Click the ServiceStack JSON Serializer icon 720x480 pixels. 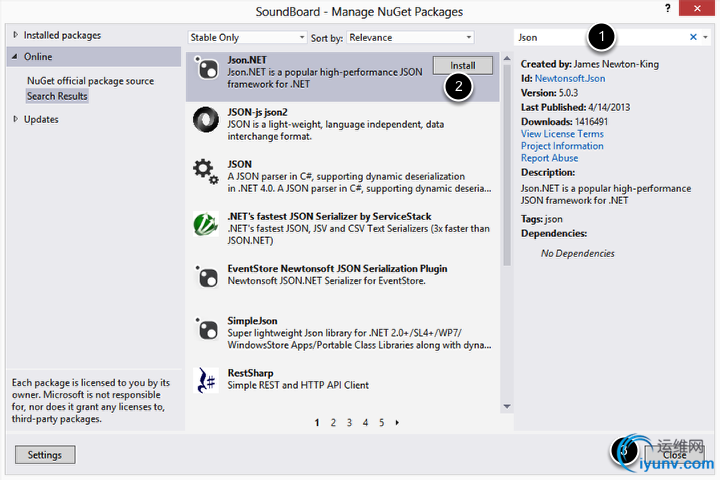pyautogui.click(x=206, y=224)
